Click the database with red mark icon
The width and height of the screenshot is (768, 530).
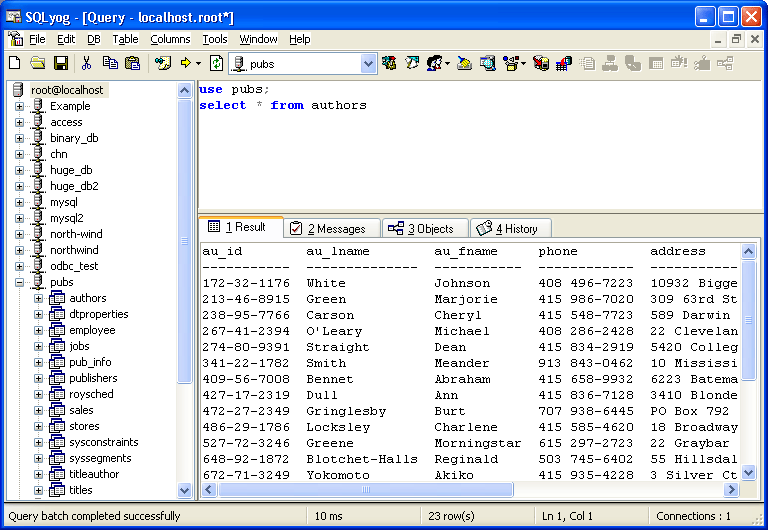tap(541, 63)
